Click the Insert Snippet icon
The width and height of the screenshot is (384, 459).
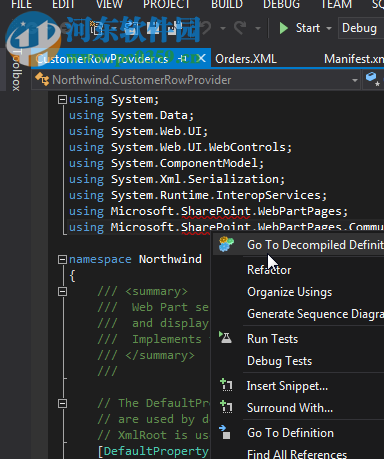pos(226,385)
